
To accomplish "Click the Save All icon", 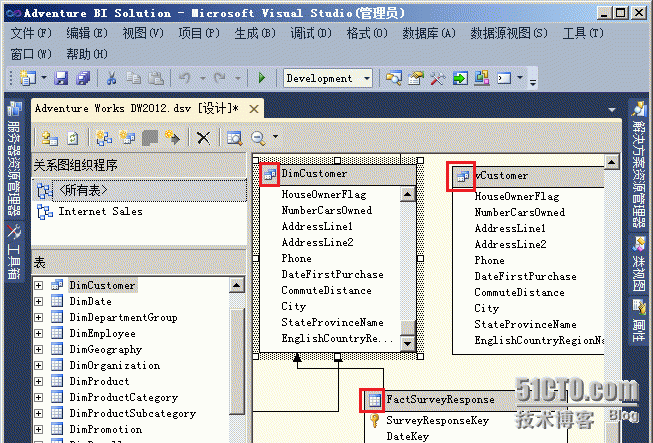I will [83, 78].
